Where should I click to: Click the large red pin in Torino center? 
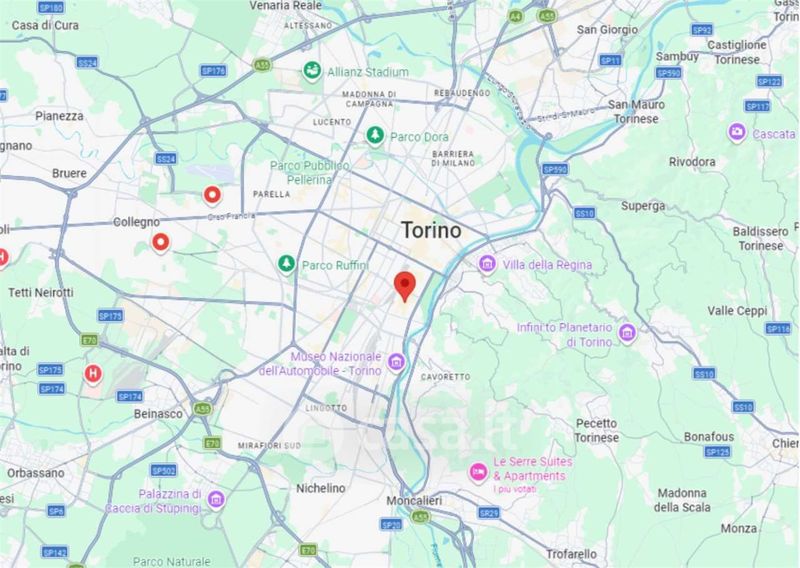coord(405,287)
